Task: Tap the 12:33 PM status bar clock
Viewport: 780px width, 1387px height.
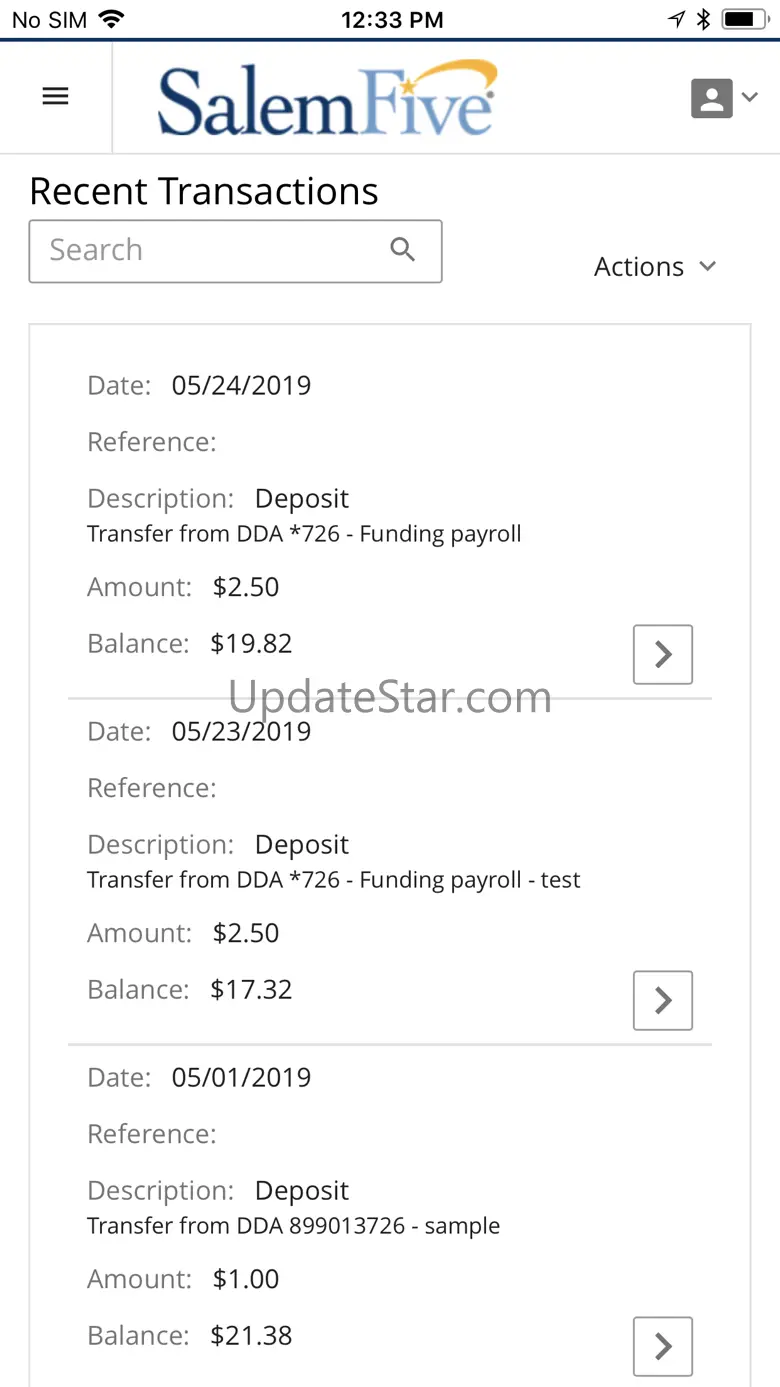Action: click(391, 19)
